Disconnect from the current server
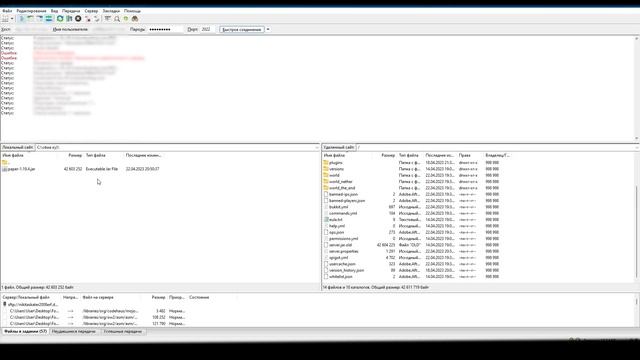This screenshot has height=360, width=640. (x=87, y=19)
